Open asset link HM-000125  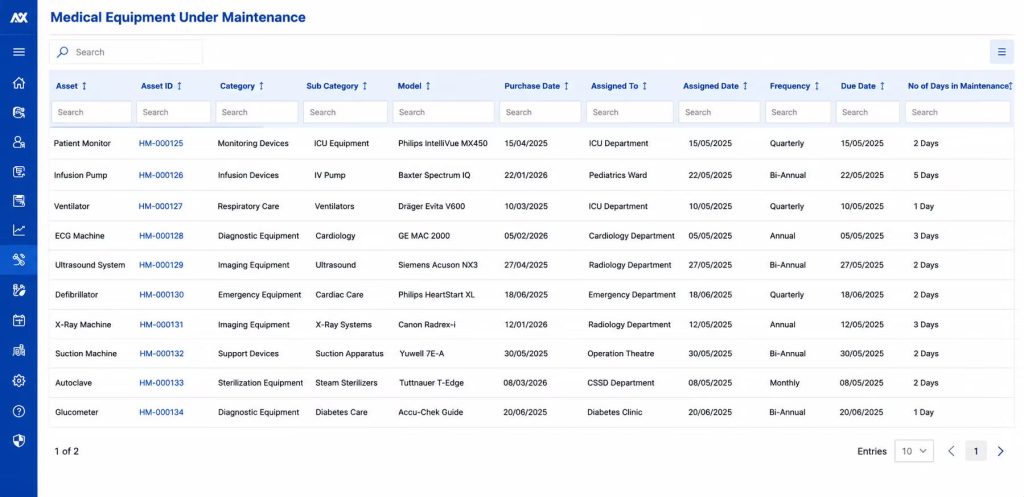pos(161,143)
